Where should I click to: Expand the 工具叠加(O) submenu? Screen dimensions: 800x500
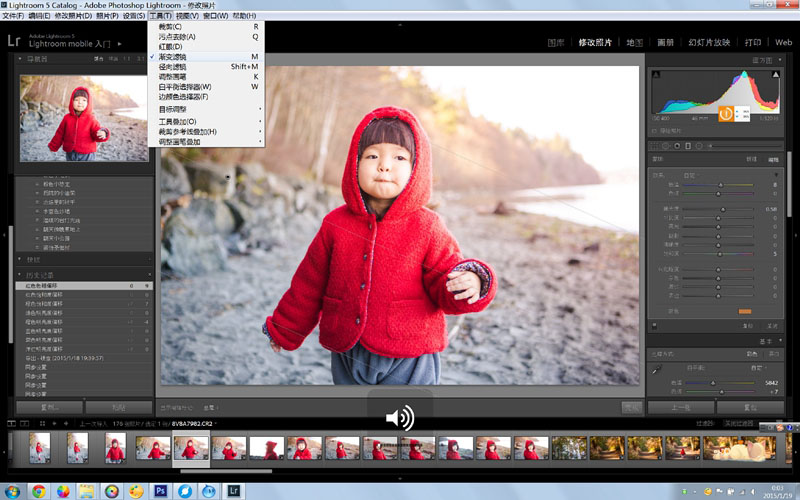(x=206, y=121)
